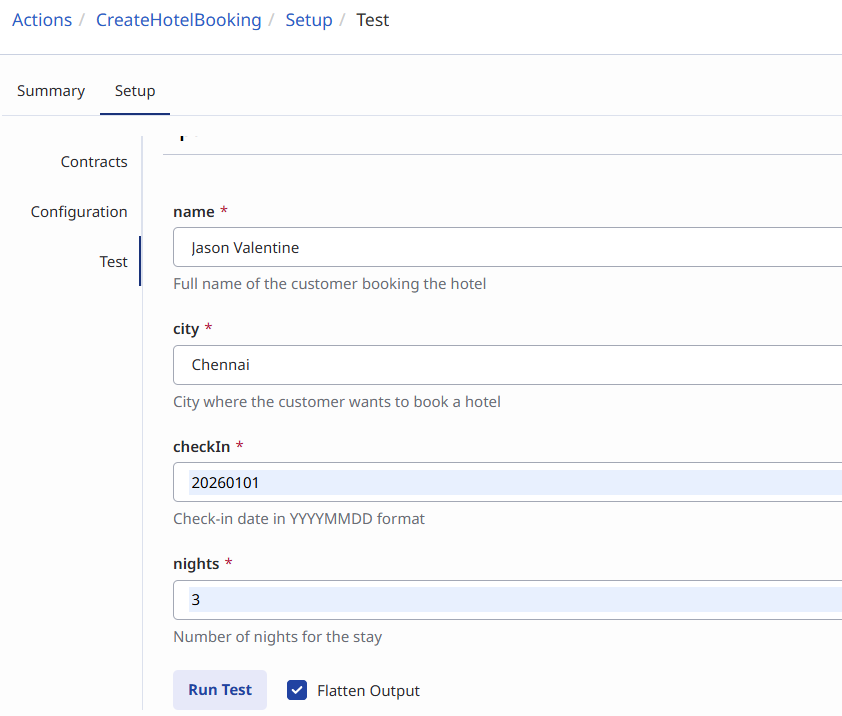Viewport: 842px width, 716px height.
Task: Open the Contracts section in the sidebar
Action: point(94,162)
